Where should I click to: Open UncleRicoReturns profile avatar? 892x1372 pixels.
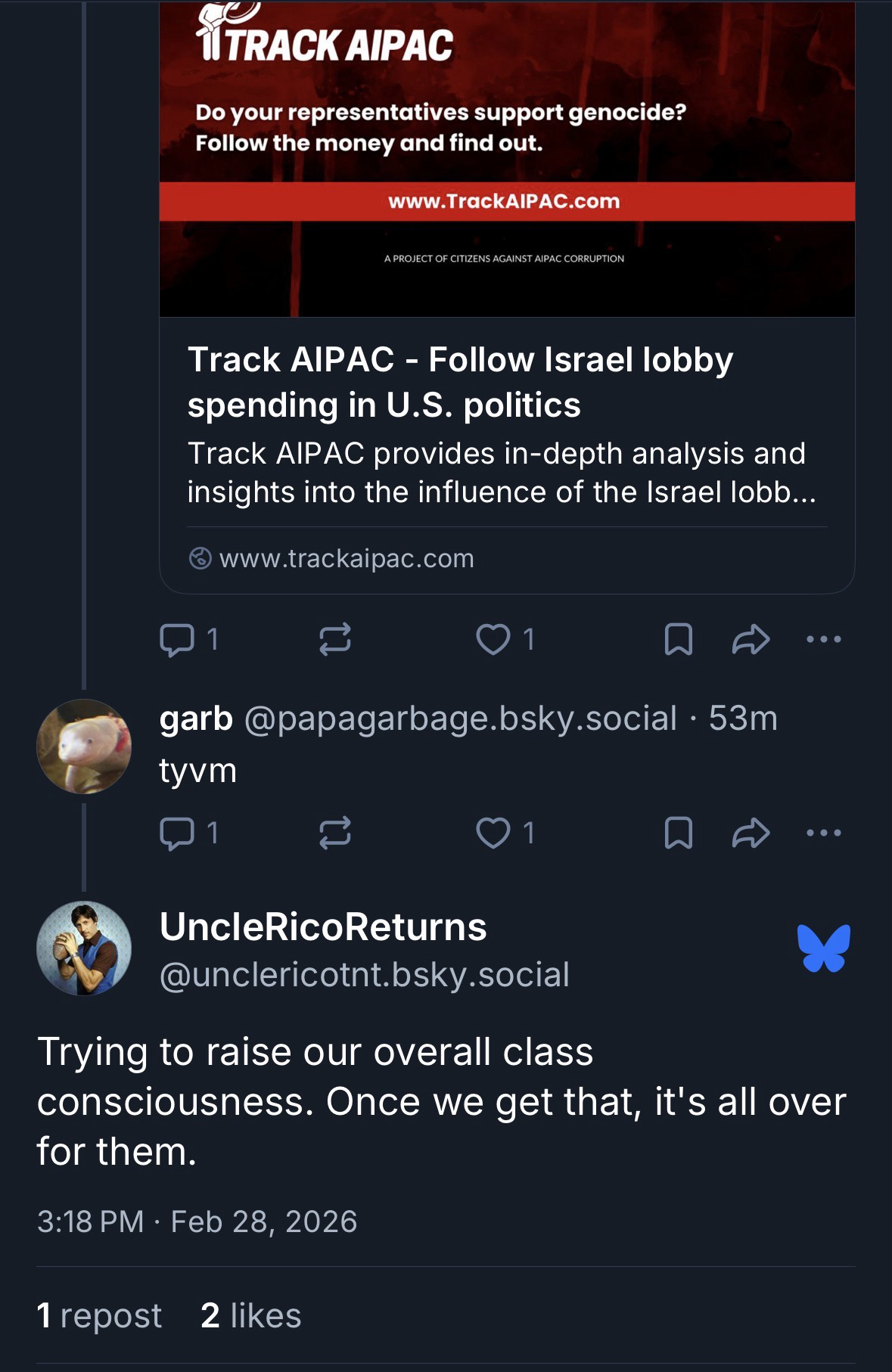(84, 948)
